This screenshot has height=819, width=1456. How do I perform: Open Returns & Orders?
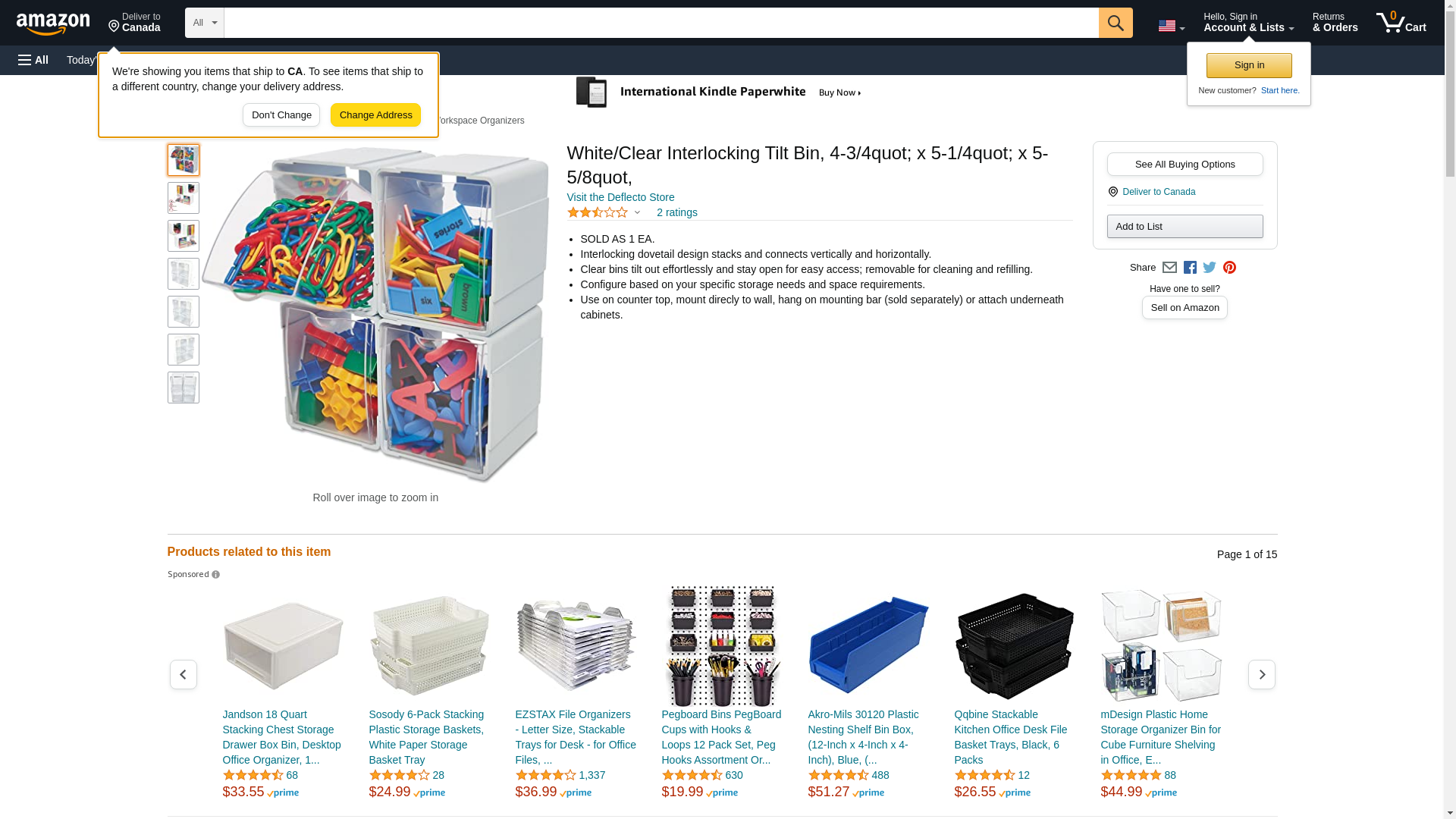tap(1335, 23)
